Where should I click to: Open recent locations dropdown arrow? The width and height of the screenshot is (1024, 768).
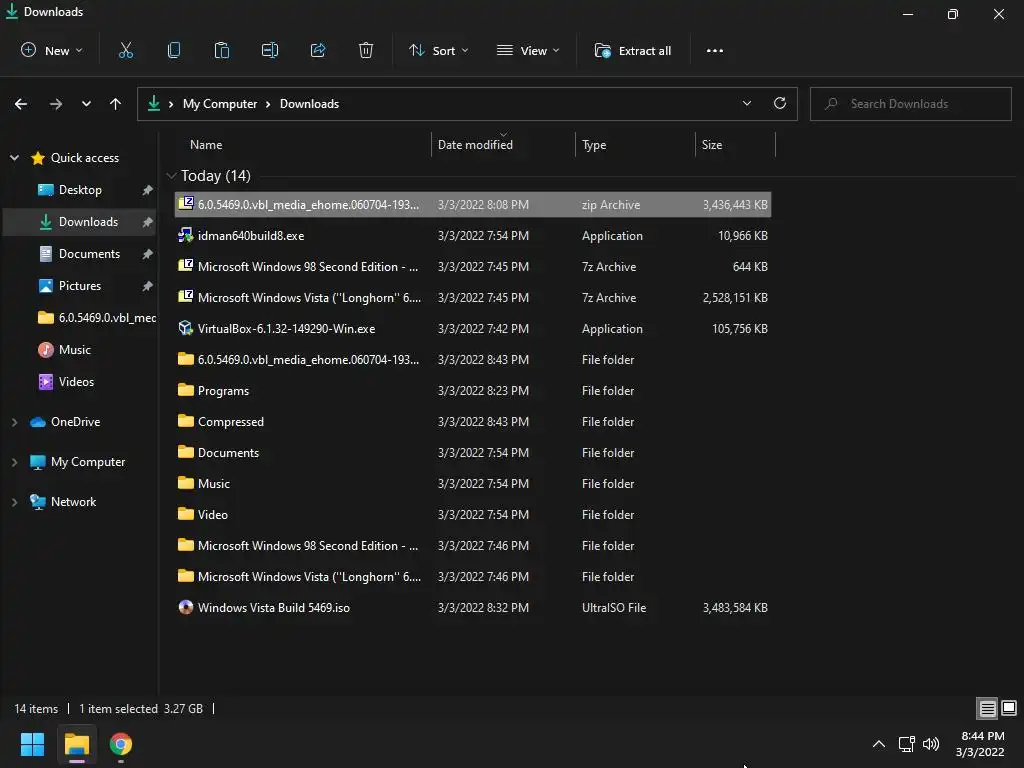pos(86,104)
